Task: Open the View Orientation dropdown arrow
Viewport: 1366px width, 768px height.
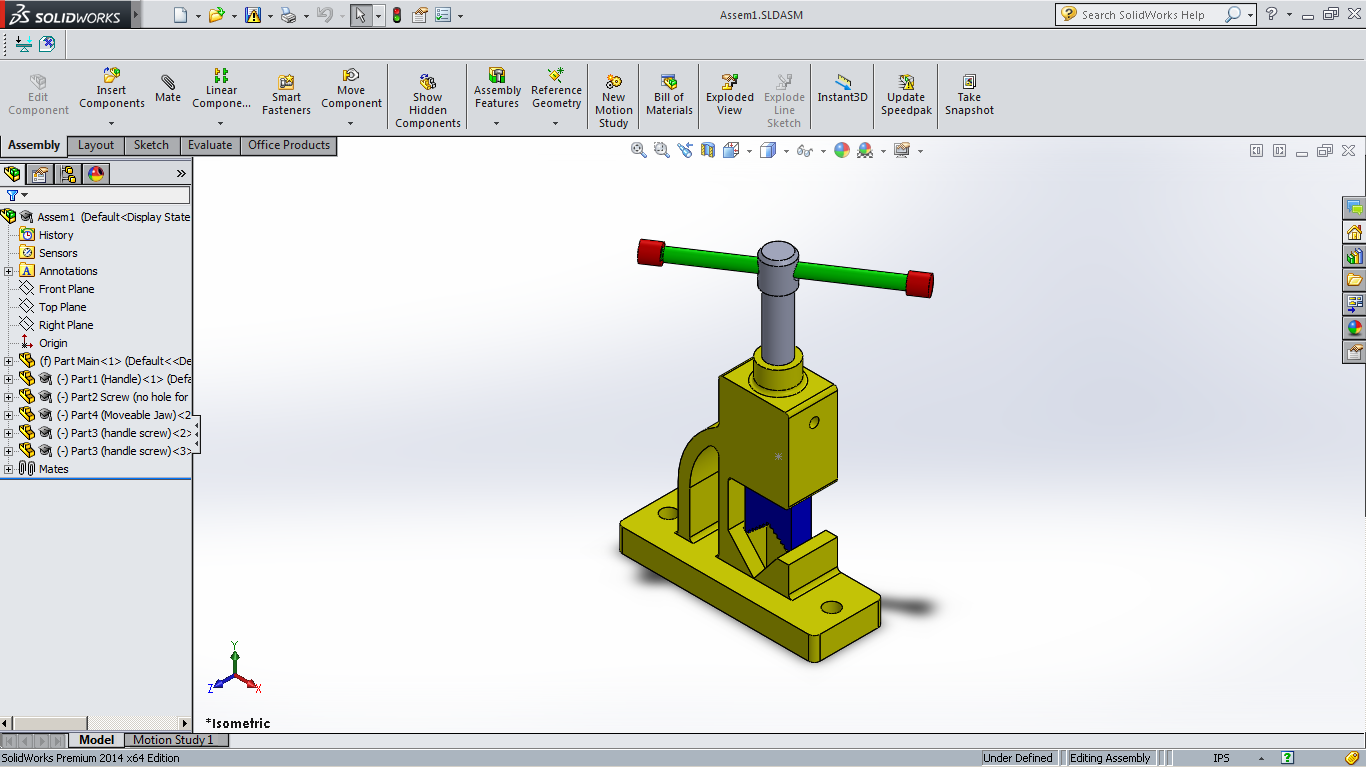Action: [749, 151]
